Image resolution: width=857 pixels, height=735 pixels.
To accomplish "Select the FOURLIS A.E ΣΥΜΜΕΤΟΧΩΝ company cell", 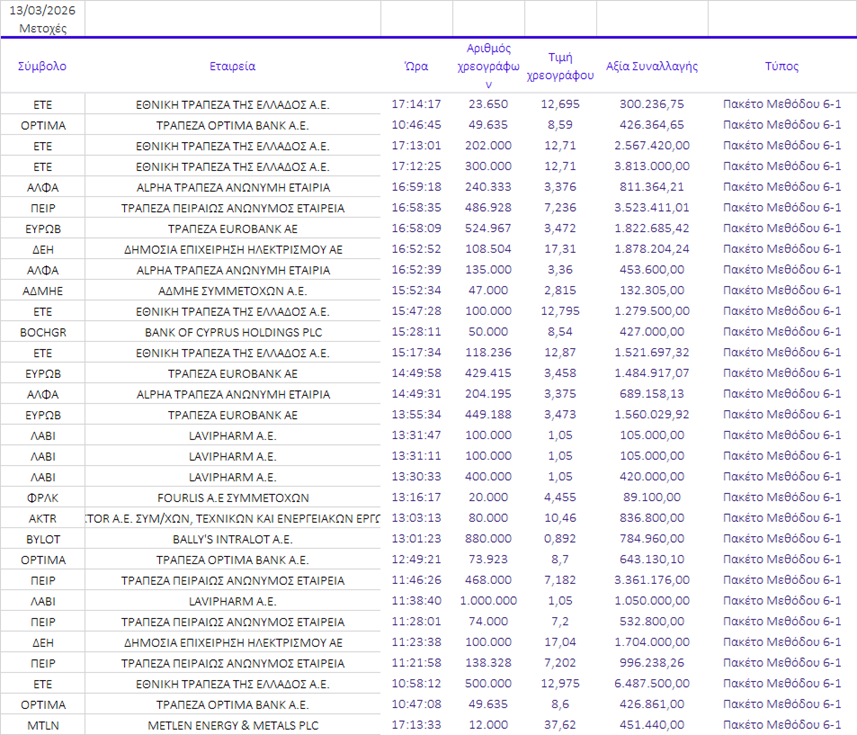I will click(x=232, y=497).
